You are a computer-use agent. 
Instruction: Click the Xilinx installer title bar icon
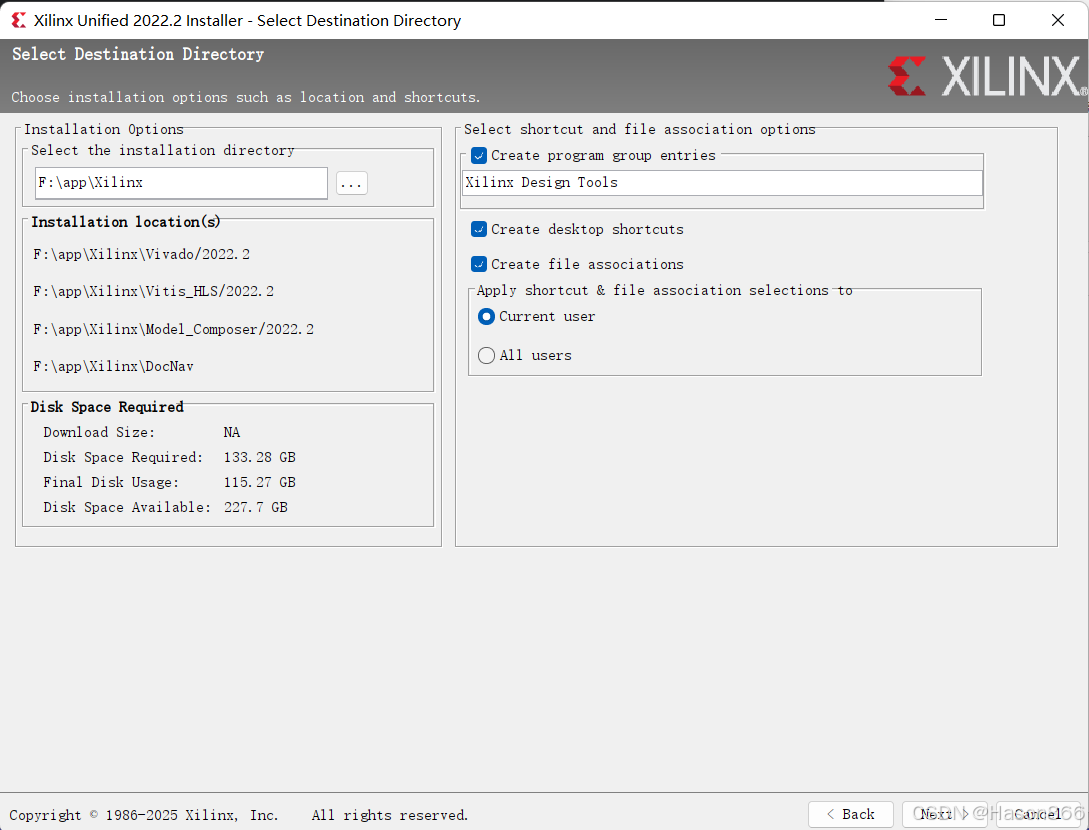tap(19, 20)
